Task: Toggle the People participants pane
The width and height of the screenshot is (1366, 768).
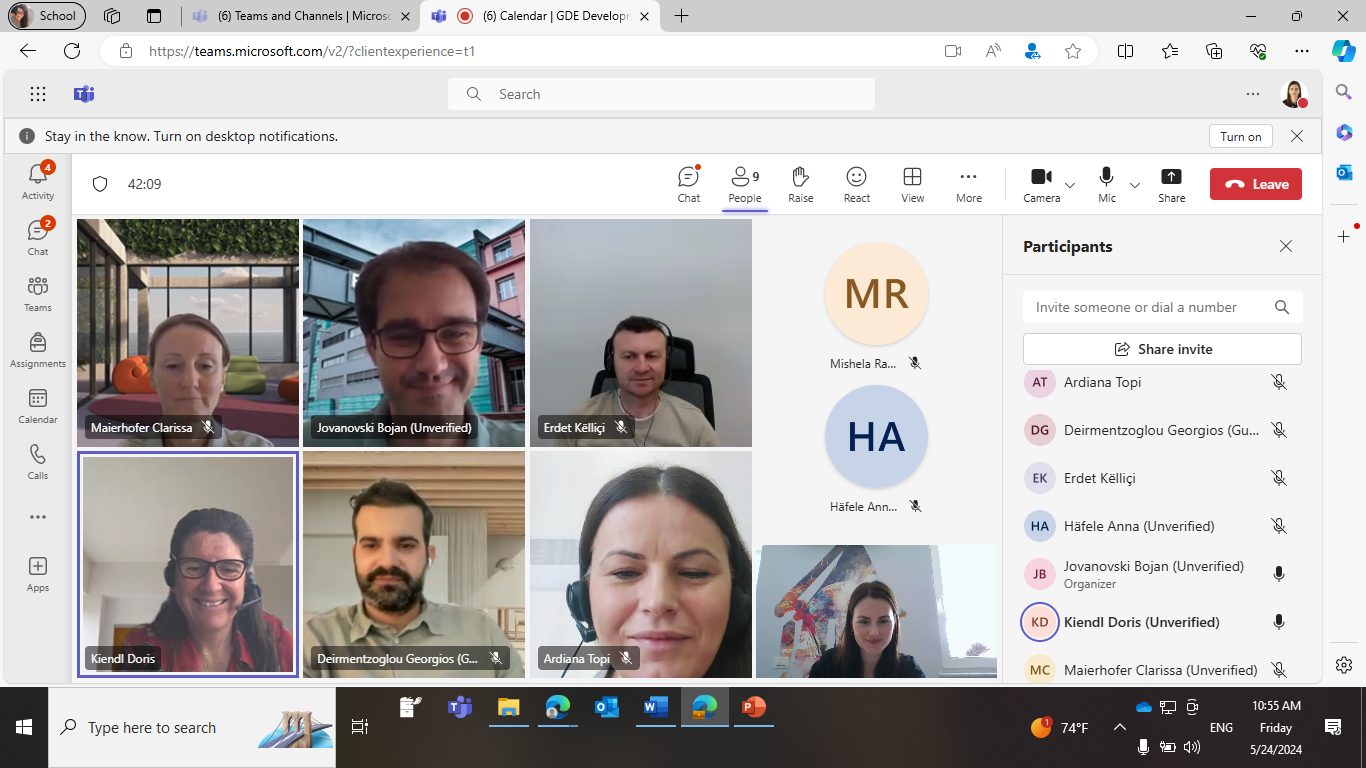Action: (x=744, y=184)
